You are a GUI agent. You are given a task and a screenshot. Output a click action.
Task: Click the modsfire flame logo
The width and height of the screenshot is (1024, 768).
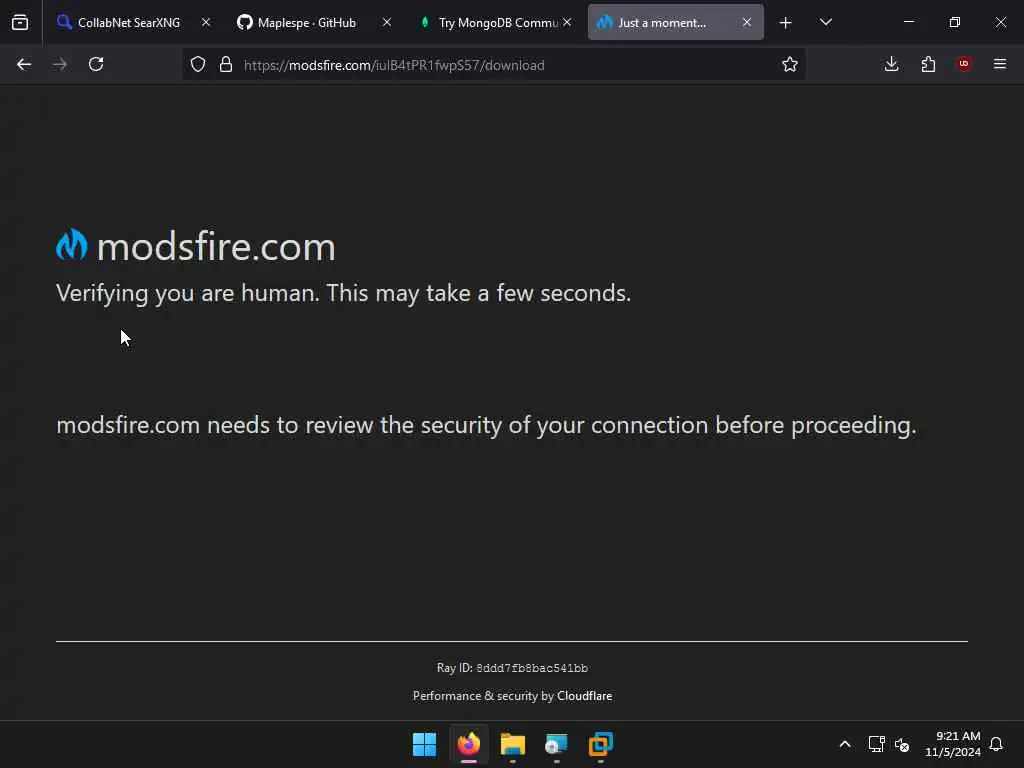[x=72, y=245]
